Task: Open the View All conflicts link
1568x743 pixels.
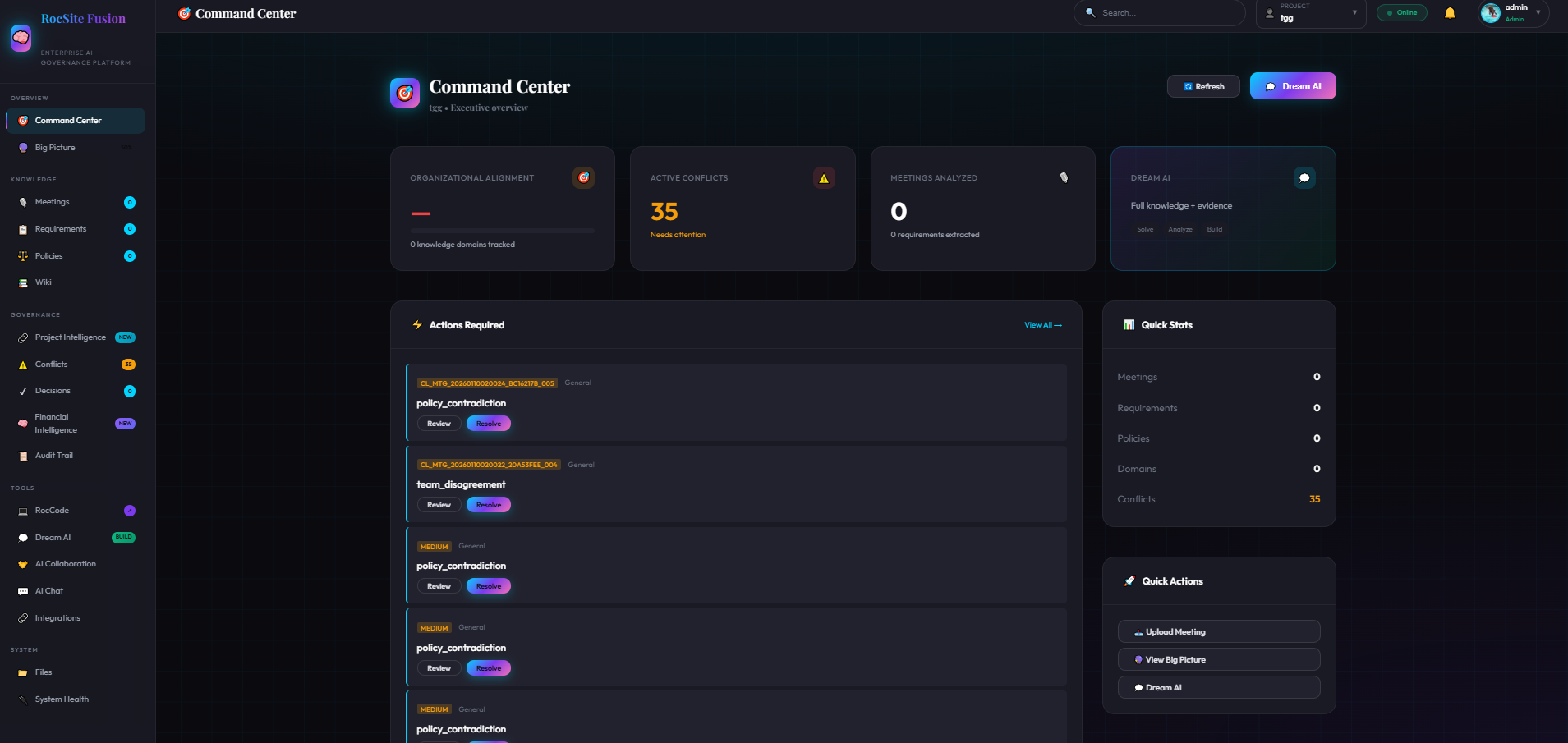Action: tap(1042, 325)
